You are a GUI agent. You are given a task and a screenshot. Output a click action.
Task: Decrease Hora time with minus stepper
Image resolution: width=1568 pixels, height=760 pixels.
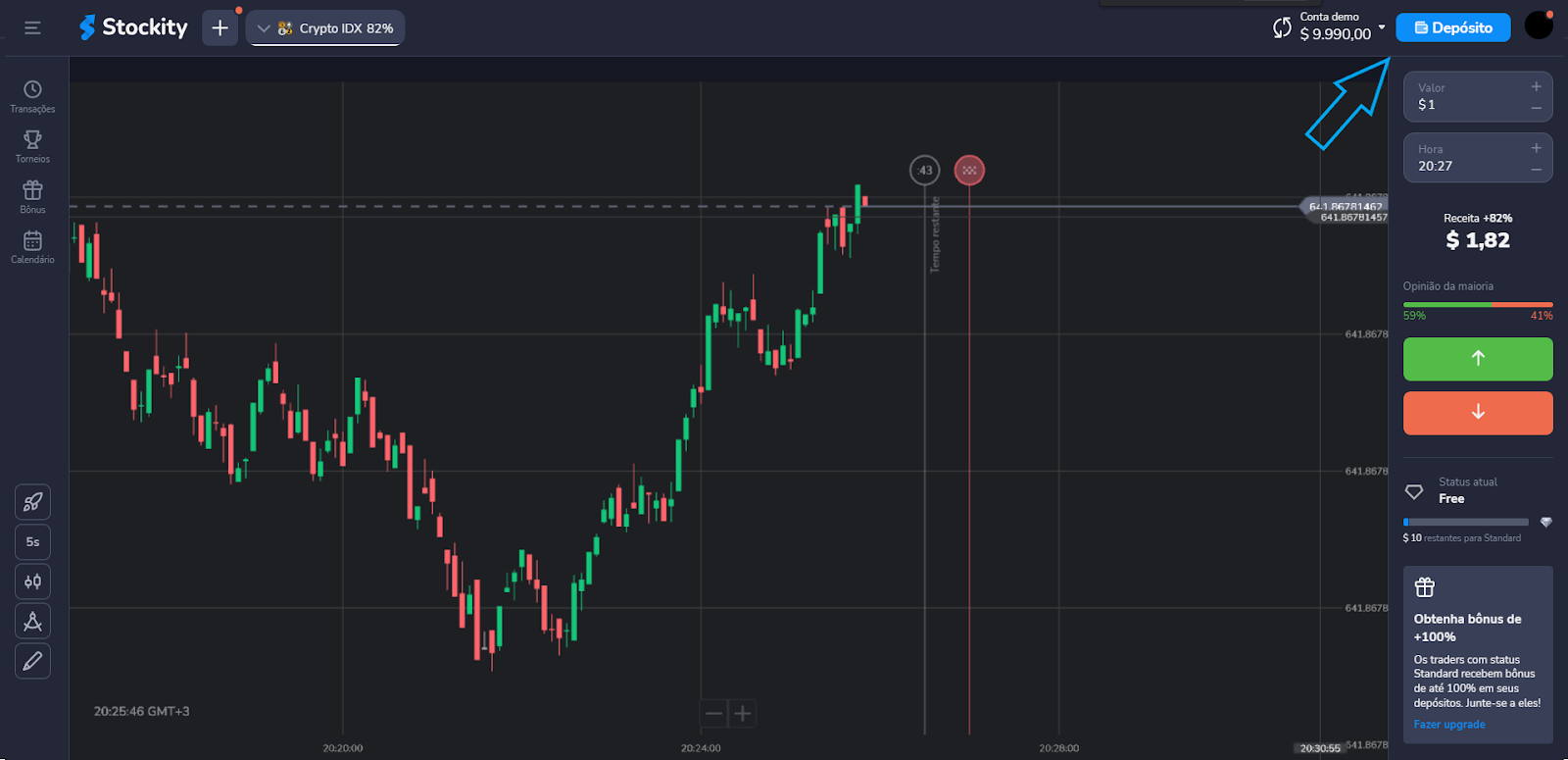pyautogui.click(x=1536, y=171)
